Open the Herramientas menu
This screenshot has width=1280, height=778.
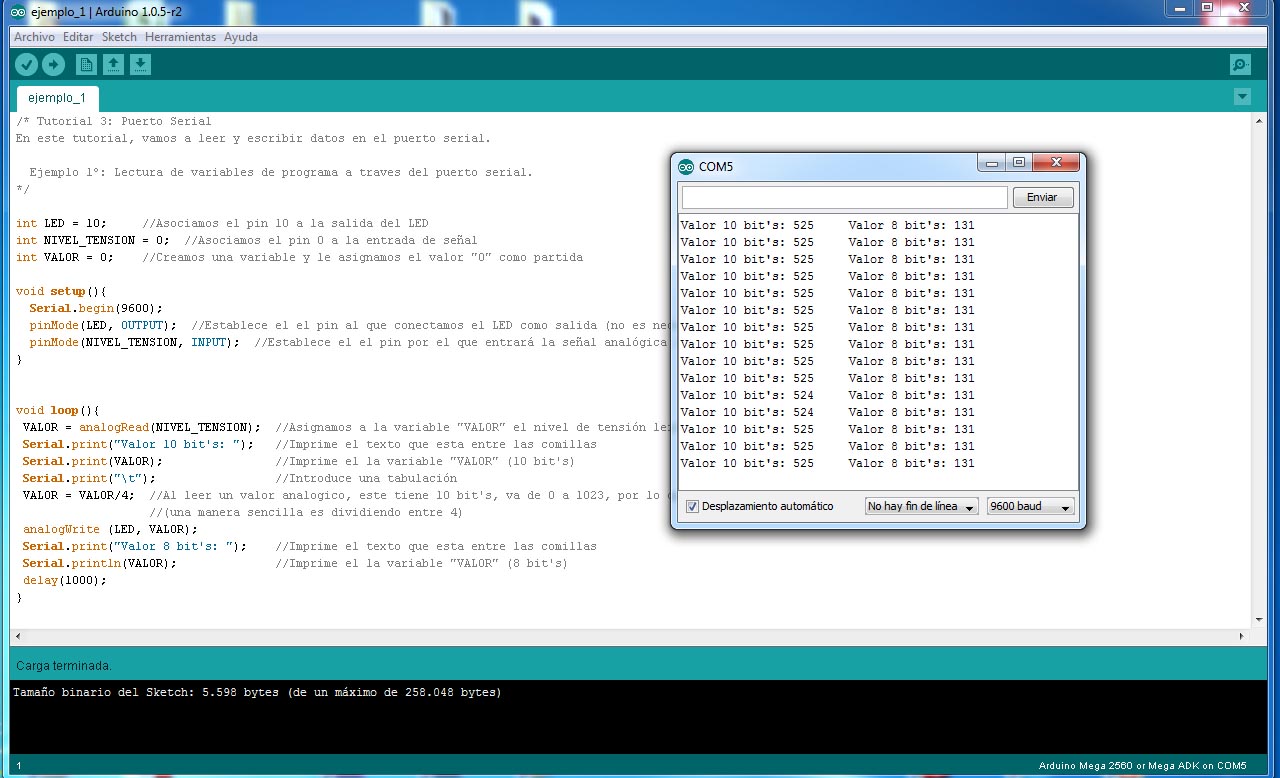(x=180, y=37)
